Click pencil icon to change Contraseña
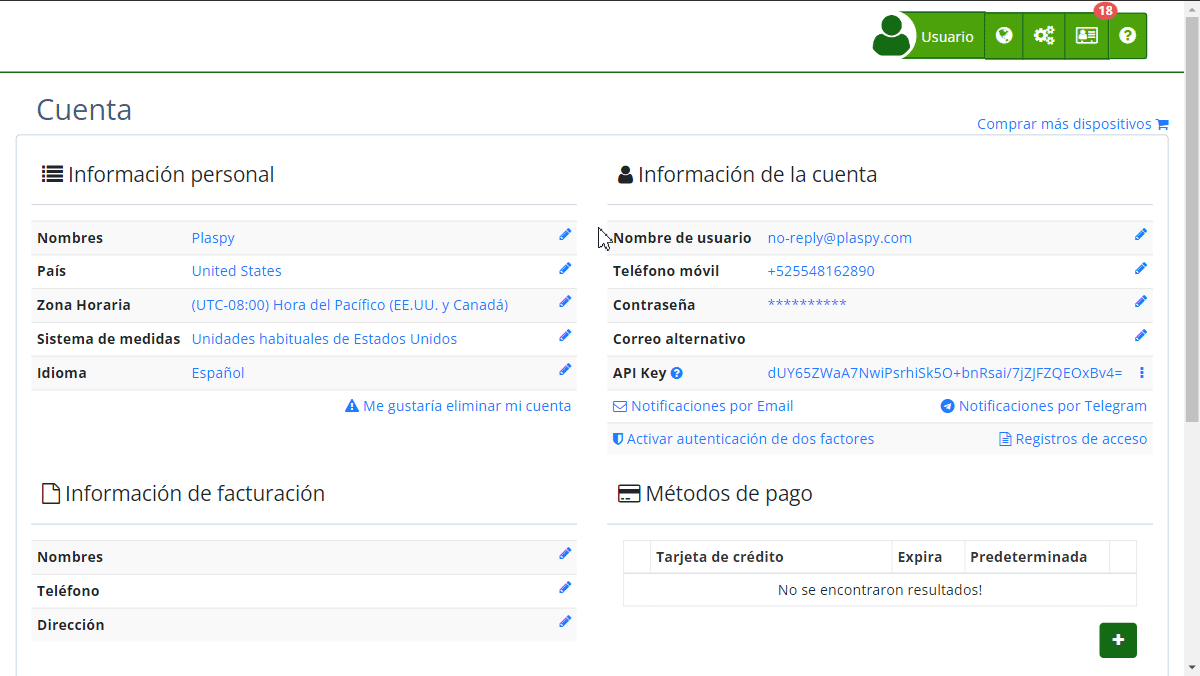This screenshot has width=1200, height=676. 1141,302
